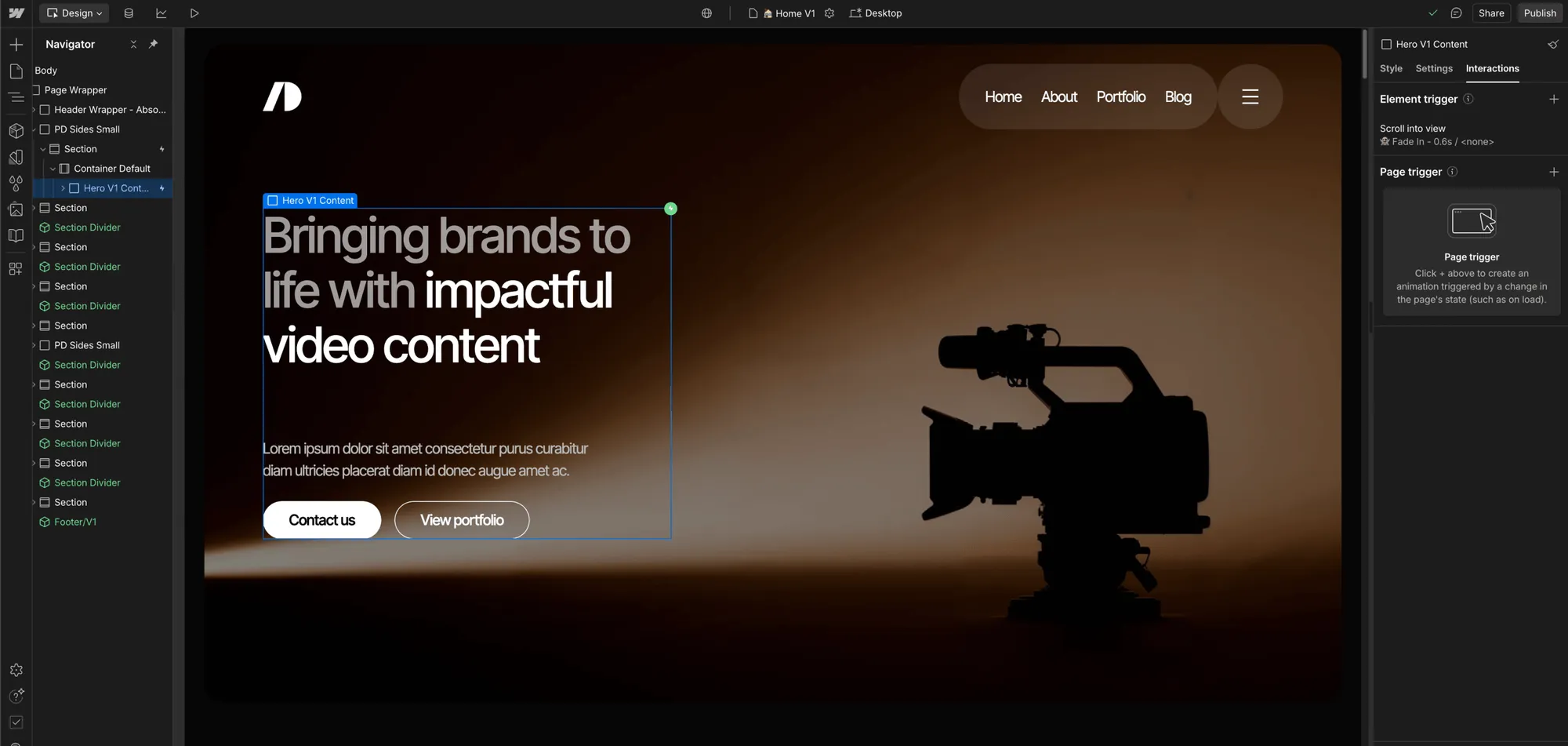
Task: Open Home V1 page settings gear
Action: point(829,13)
